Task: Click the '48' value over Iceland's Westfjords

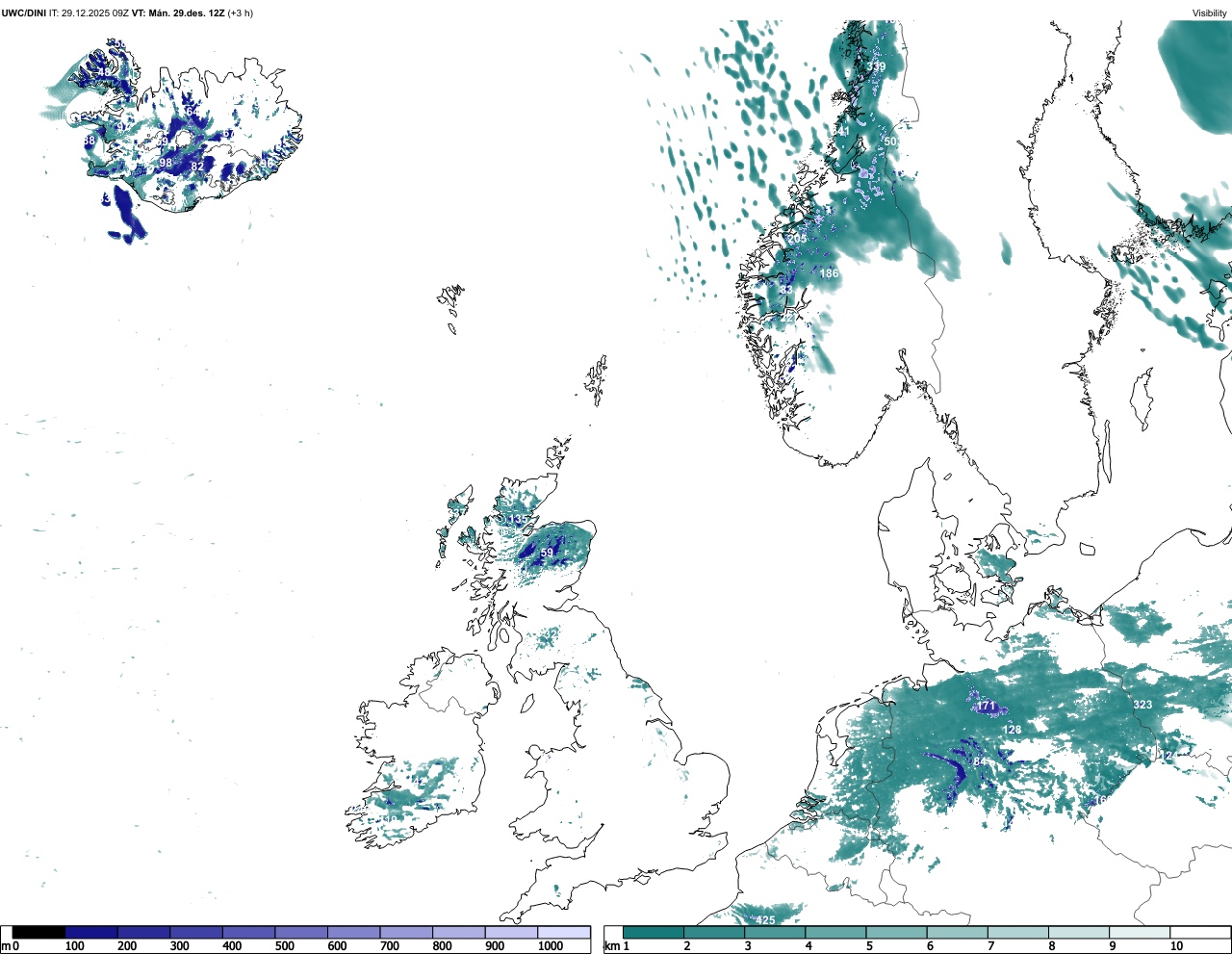Action: (104, 72)
